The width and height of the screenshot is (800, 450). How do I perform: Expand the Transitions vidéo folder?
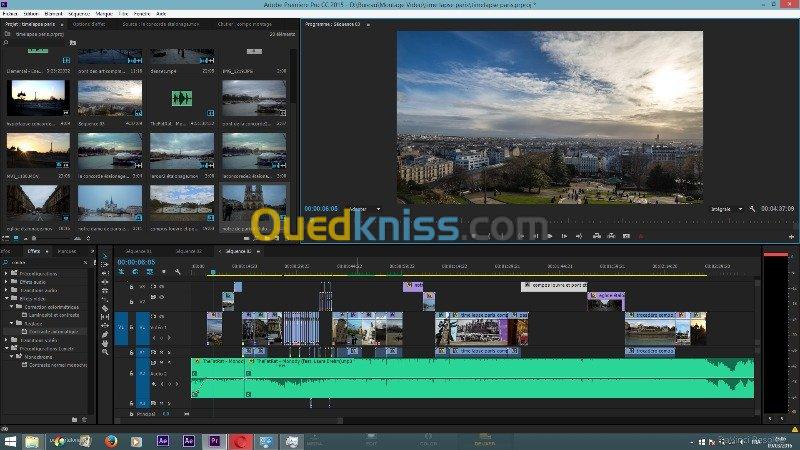tap(6, 340)
